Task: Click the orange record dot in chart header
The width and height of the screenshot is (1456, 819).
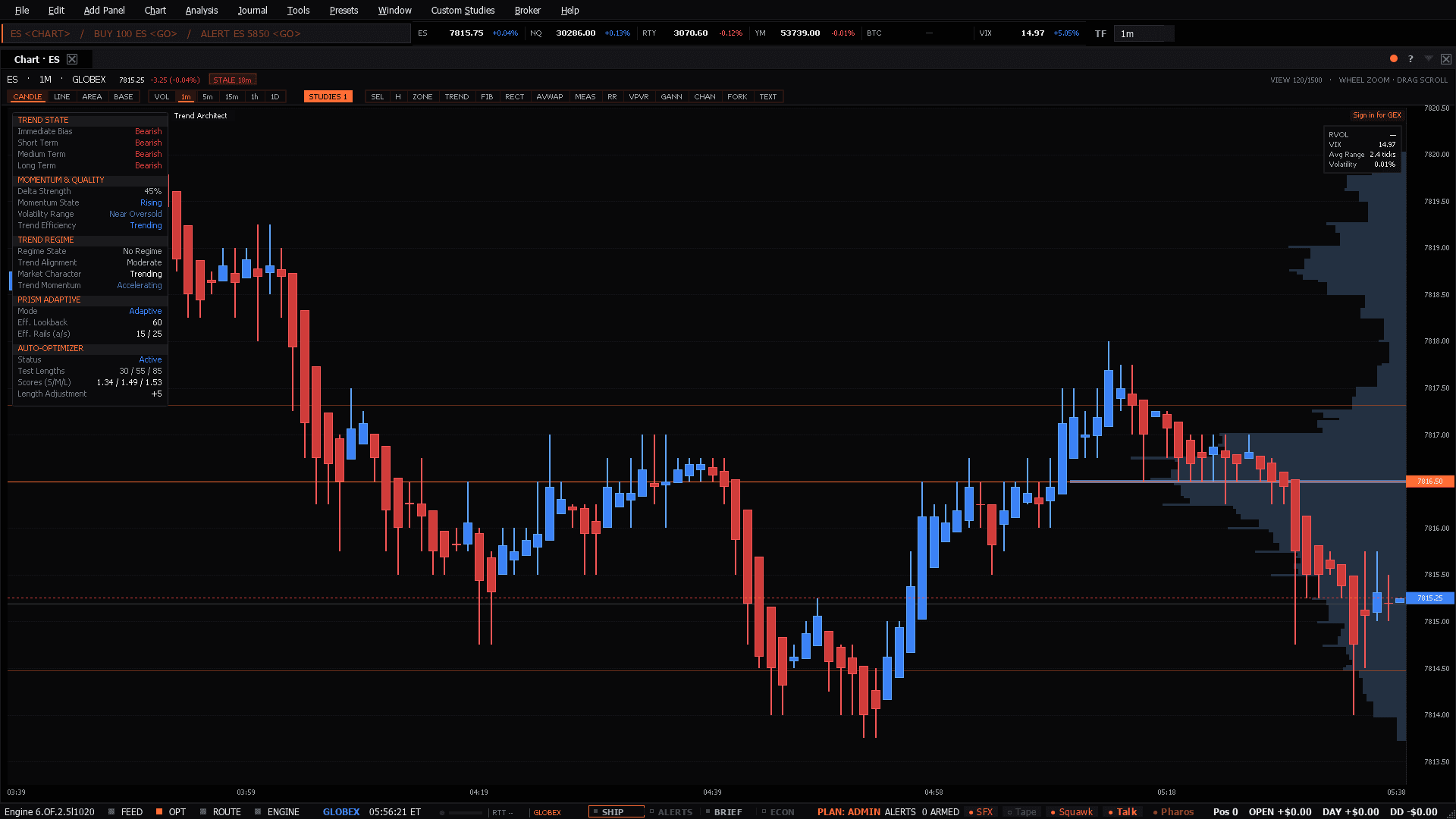Action: 1394,58
